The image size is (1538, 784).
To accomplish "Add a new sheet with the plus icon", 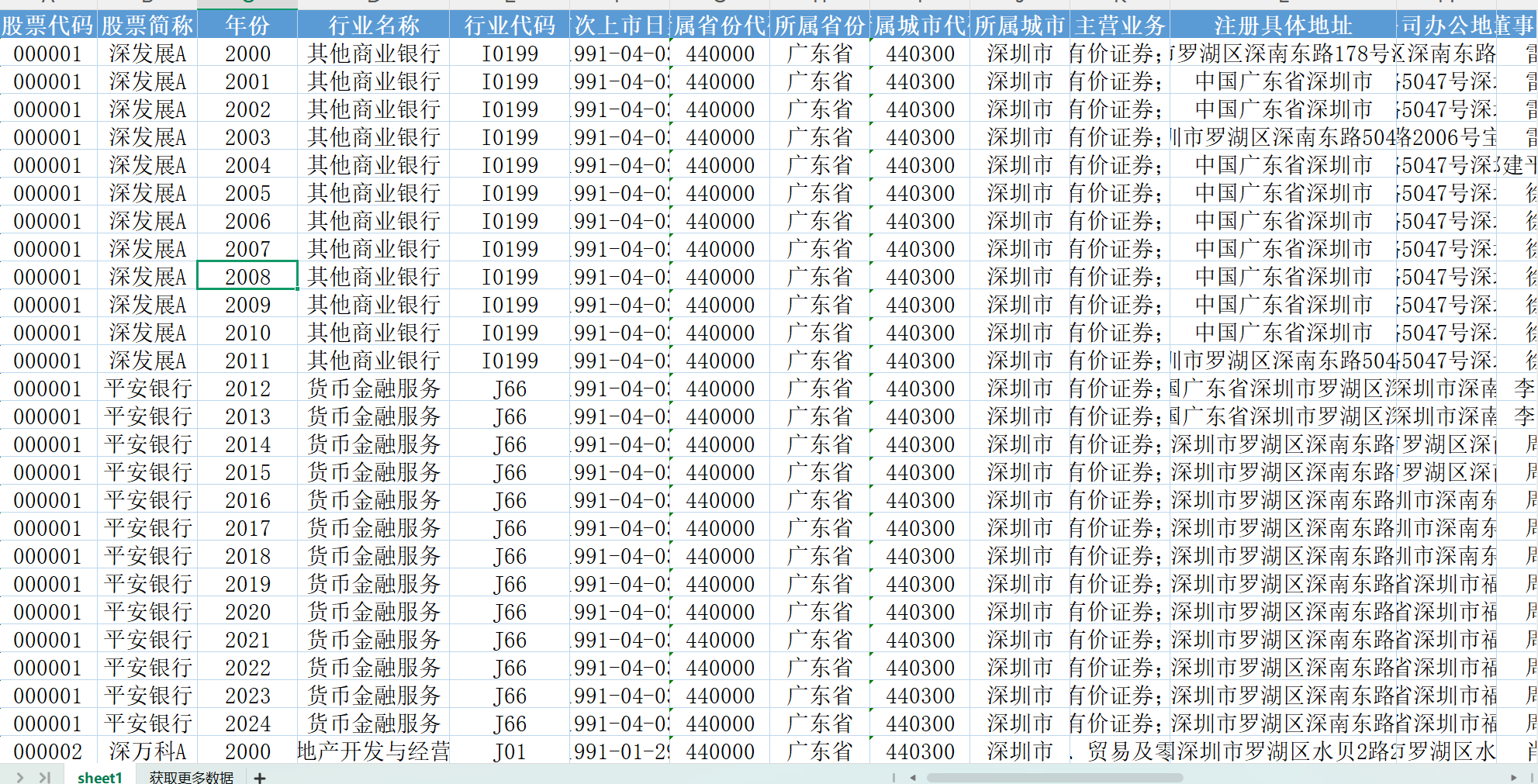I will 260,777.
